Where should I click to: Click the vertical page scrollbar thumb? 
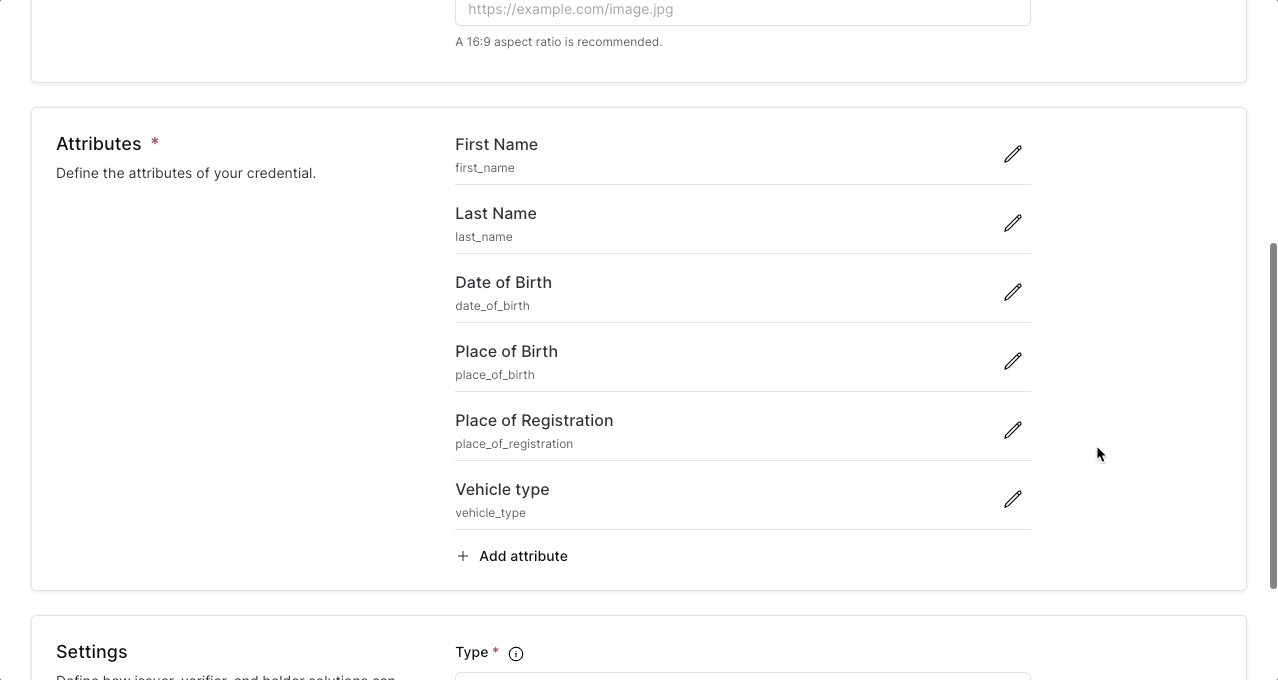[1273, 415]
